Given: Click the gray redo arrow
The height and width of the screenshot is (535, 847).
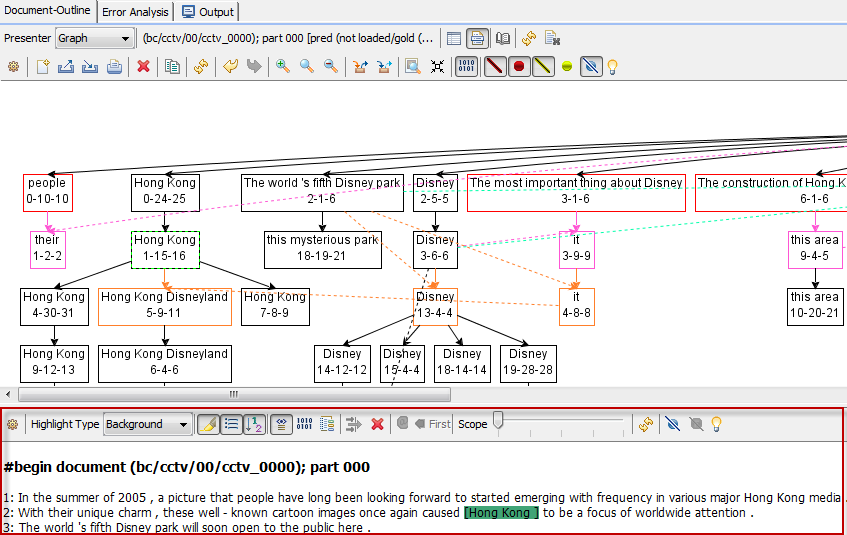Looking at the screenshot, I should click(x=254, y=66).
